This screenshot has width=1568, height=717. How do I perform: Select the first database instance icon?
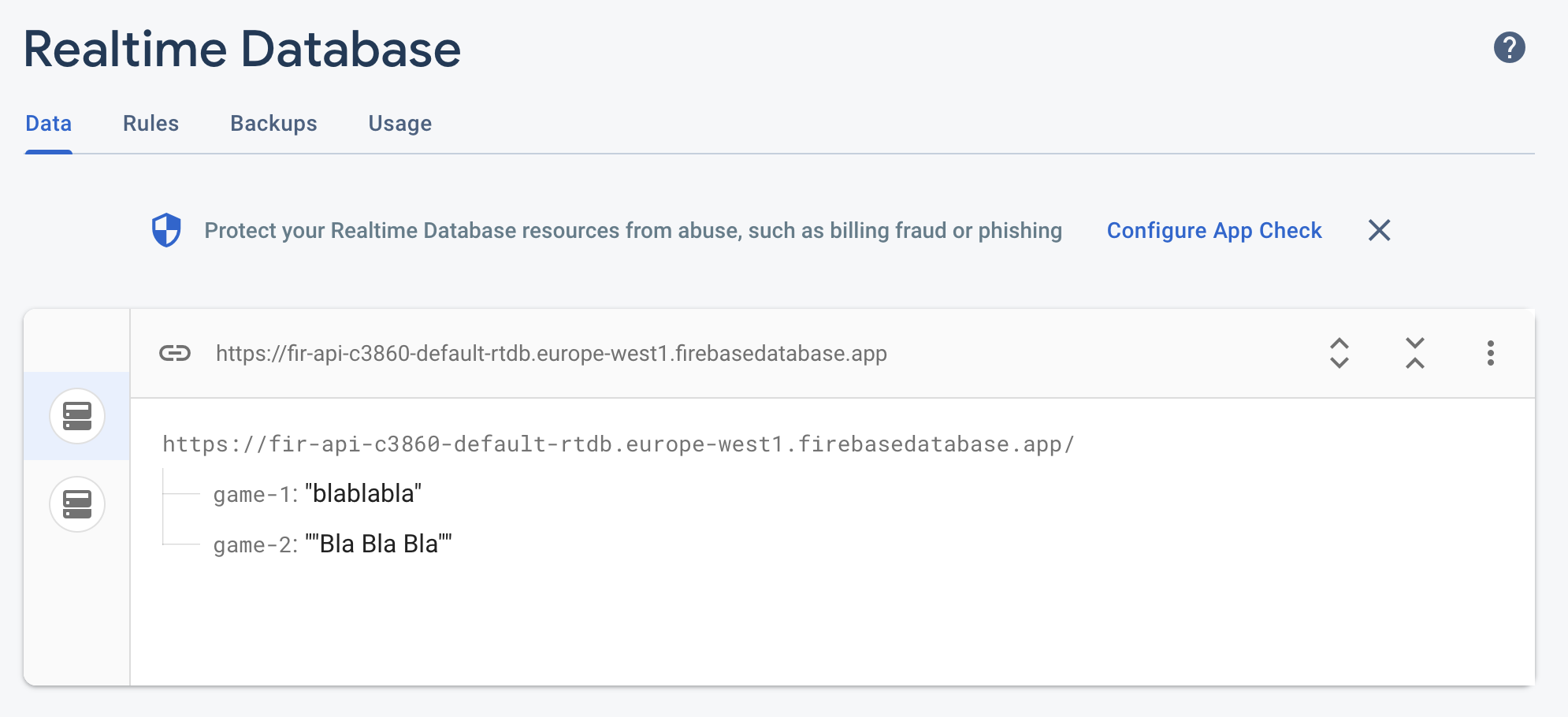pos(77,416)
